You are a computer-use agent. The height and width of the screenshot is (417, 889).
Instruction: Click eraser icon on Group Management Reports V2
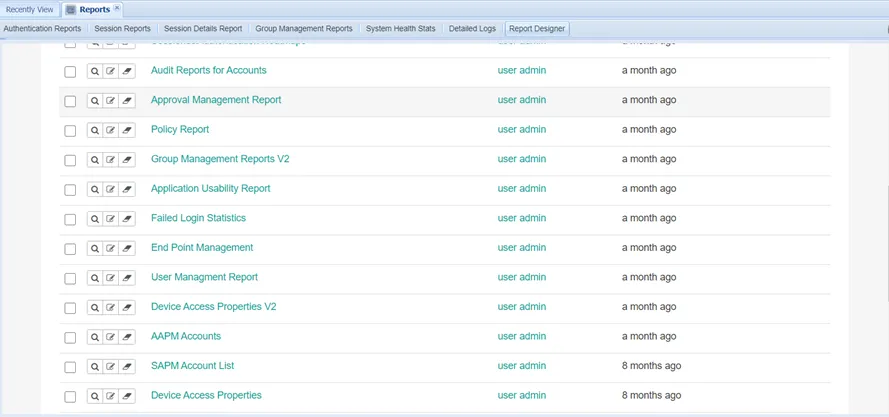tap(127, 160)
